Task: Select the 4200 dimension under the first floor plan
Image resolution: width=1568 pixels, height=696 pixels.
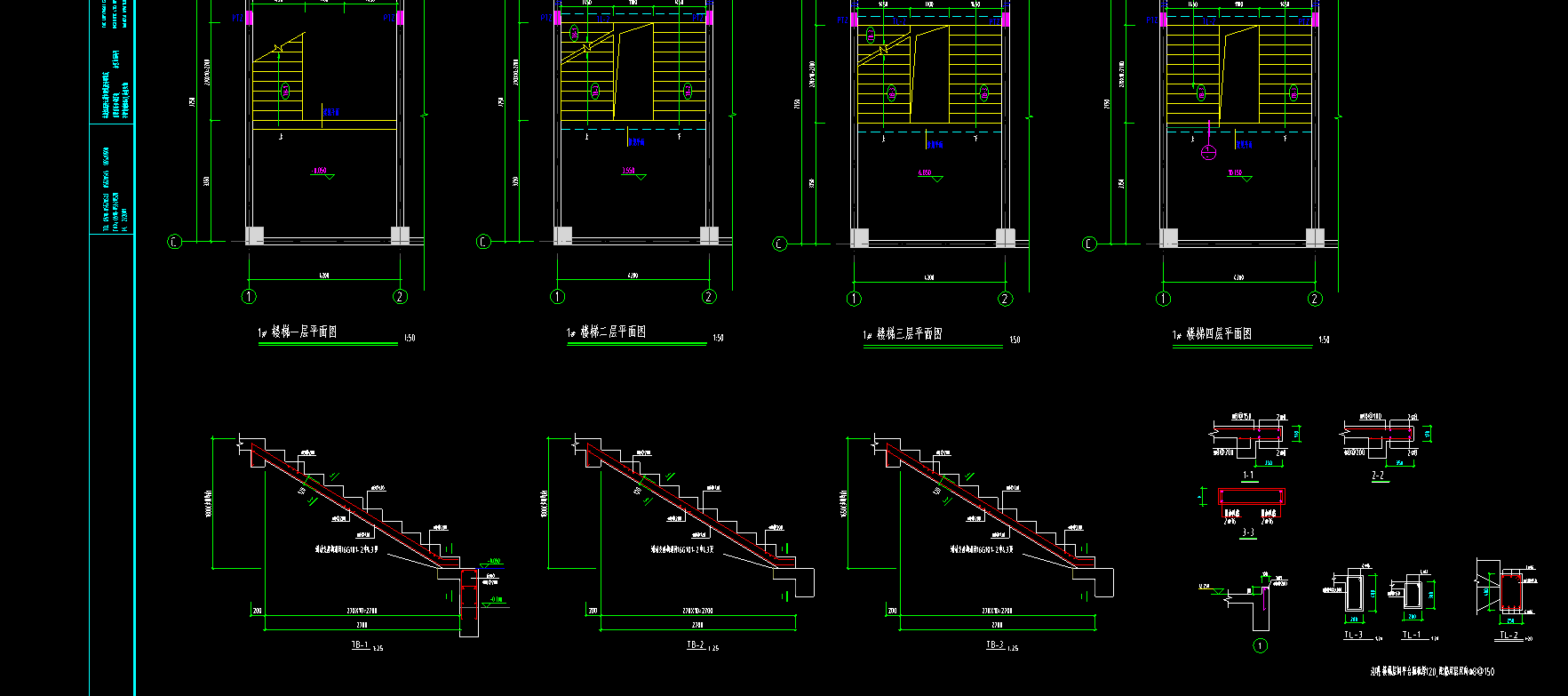Action: 323,276
